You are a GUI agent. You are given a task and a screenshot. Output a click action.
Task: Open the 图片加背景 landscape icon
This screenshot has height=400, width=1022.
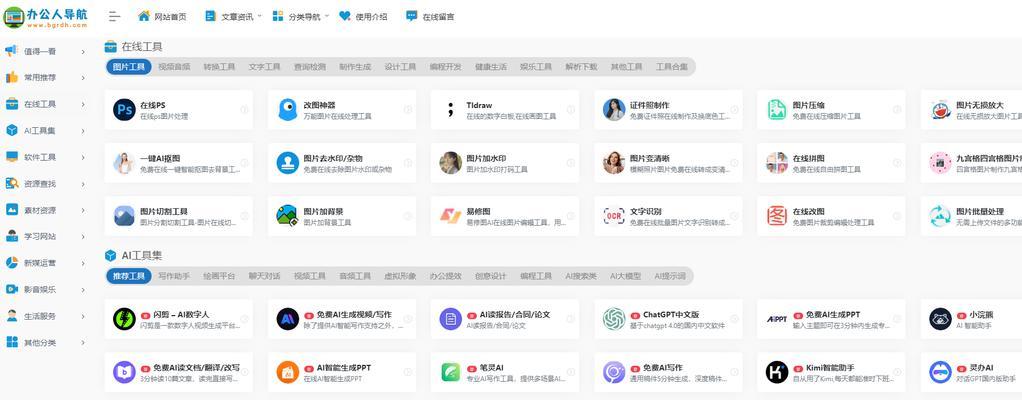pyautogui.click(x=287, y=216)
